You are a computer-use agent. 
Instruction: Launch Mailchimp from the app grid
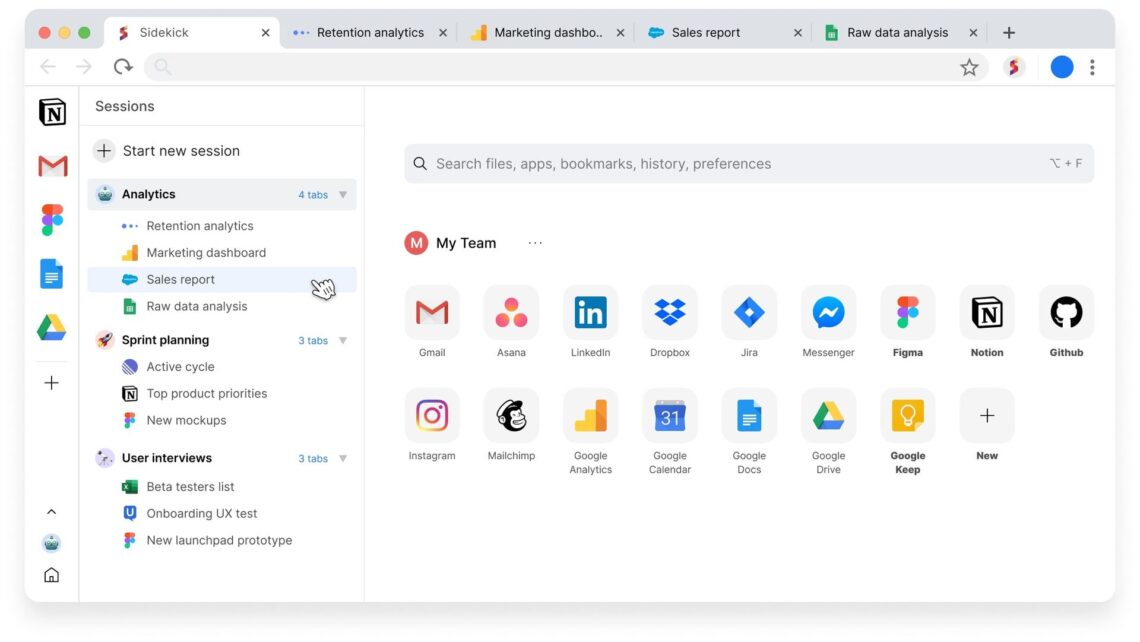tap(511, 415)
